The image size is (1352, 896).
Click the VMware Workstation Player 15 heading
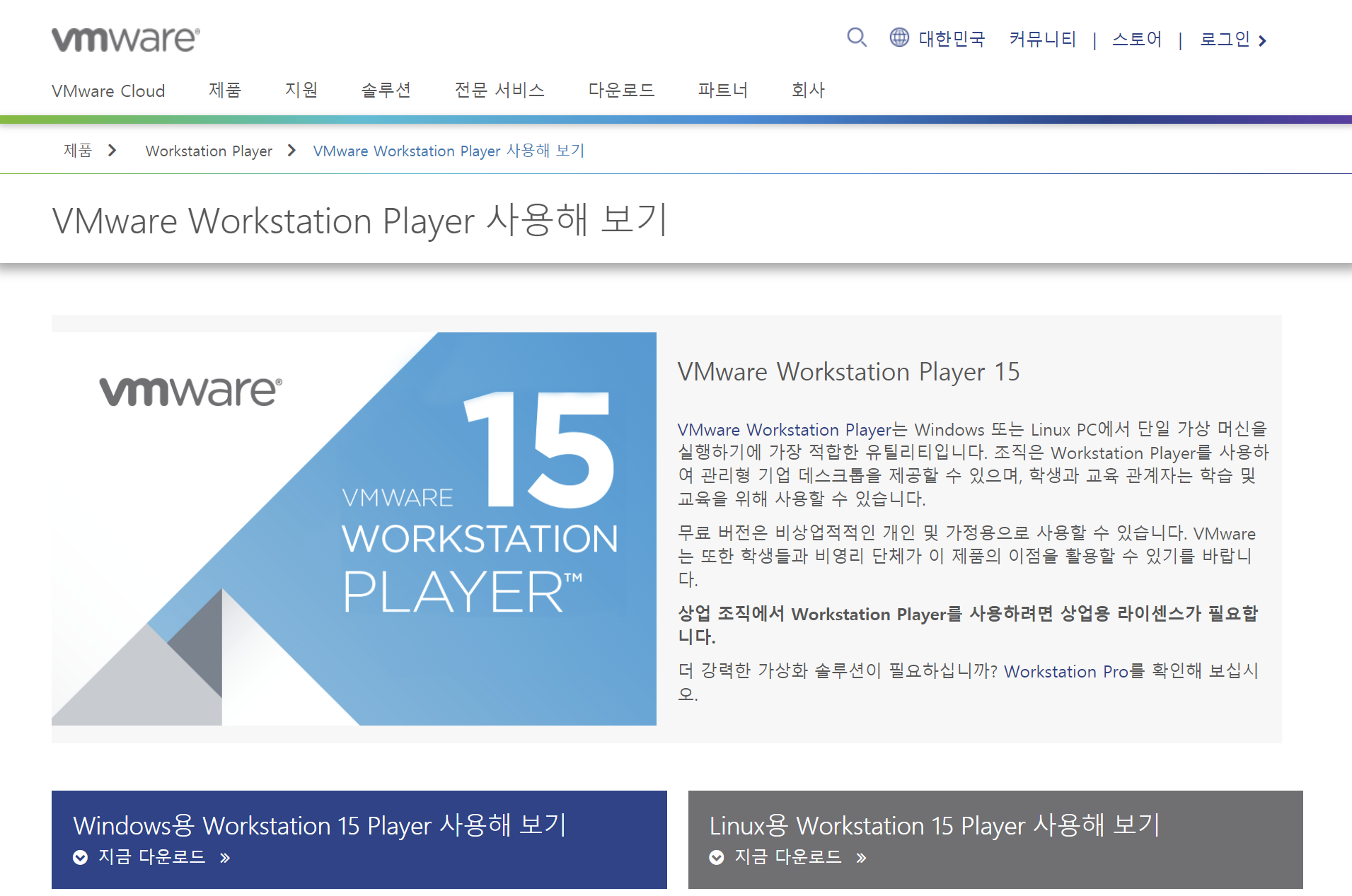pyautogui.click(x=848, y=372)
